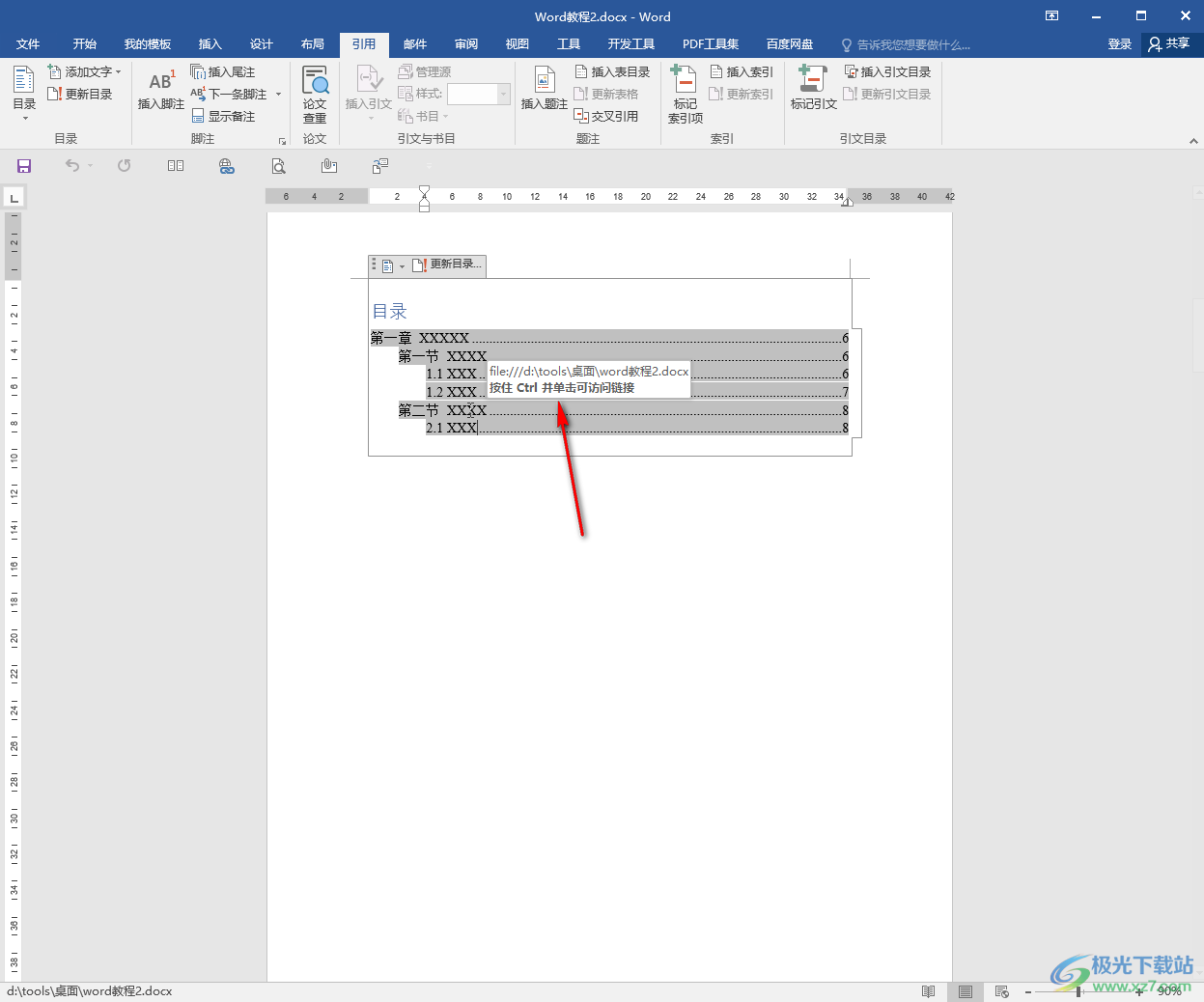Switch to web layout view in status bar

coord(1002,991)
